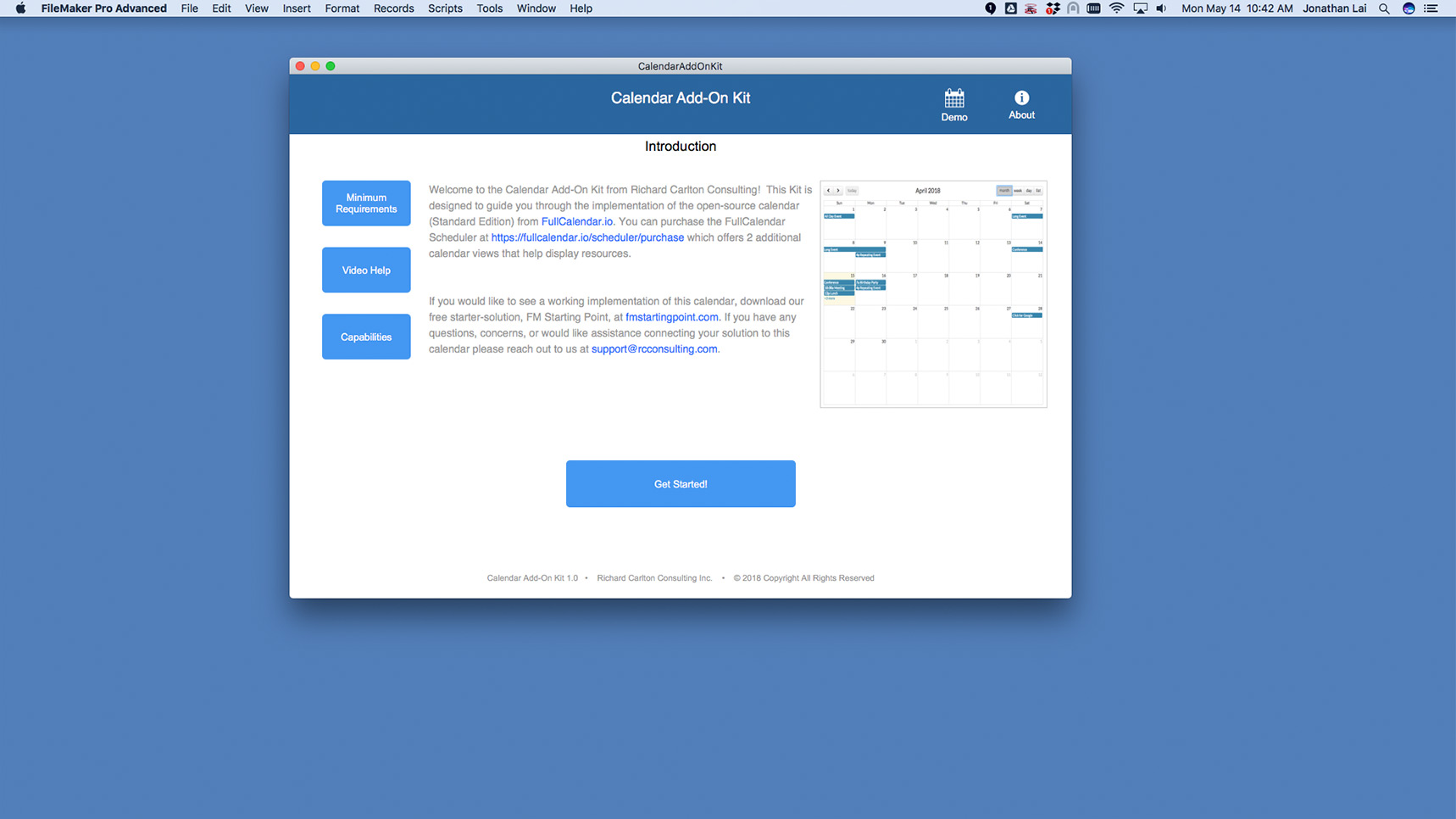Click the support@rcconsulting.com email link
This screenshot has height=819, width=1456.
click(654, 348)
